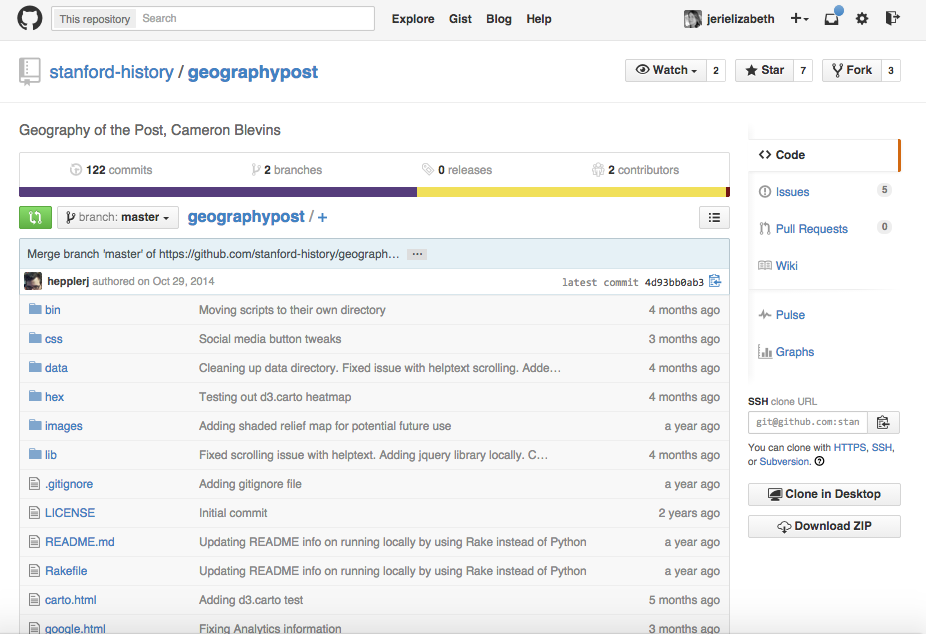Create new file with plus link
The image size is (926, 634).
click(322, 217)
